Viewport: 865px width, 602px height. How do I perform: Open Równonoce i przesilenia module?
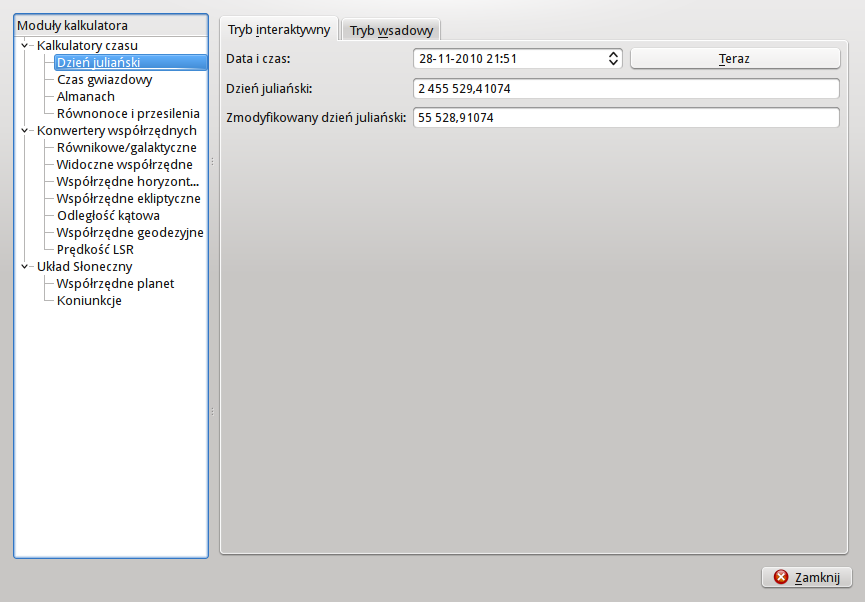[128, 114]
